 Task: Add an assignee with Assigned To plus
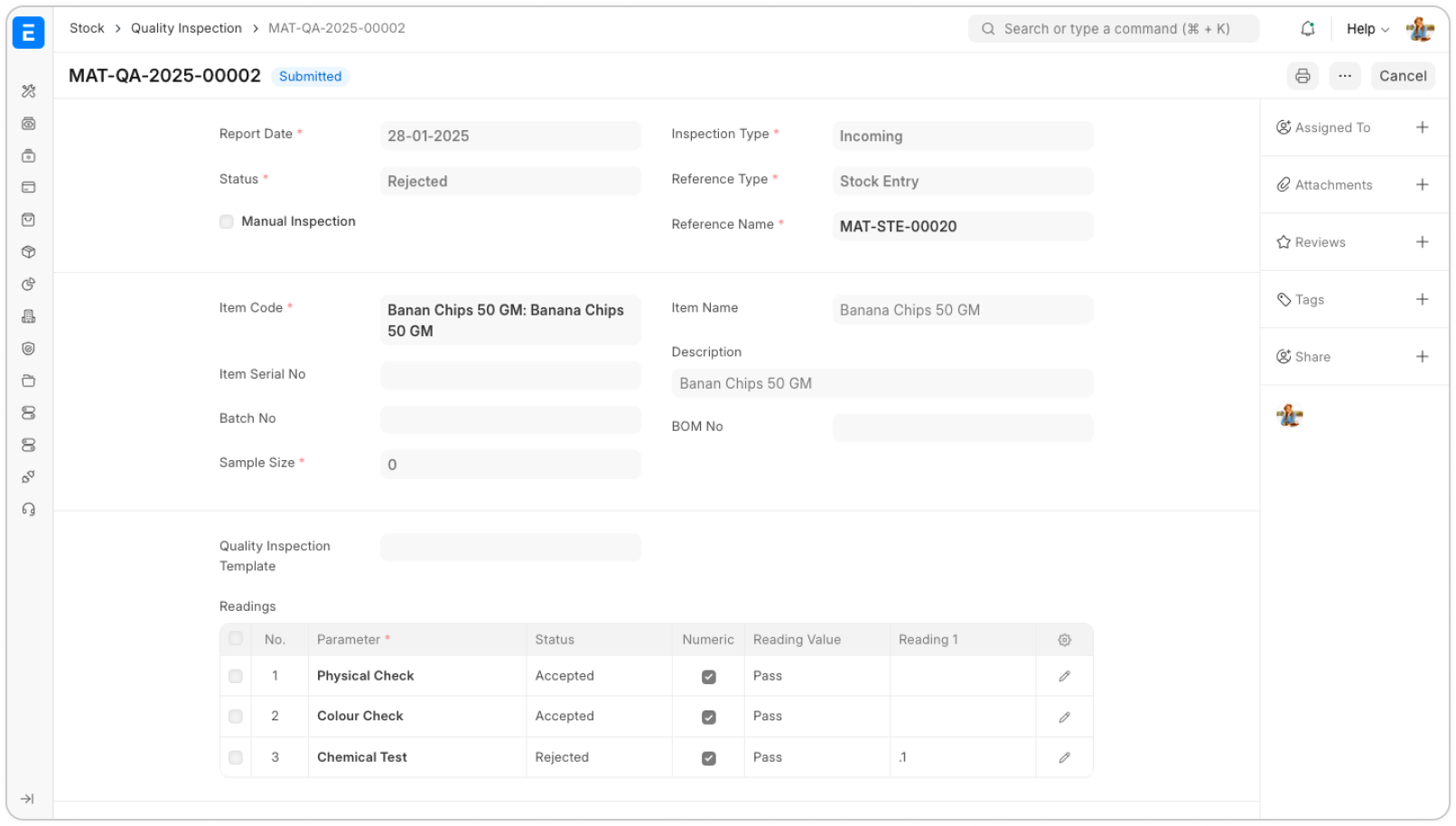coord(1423,127)
